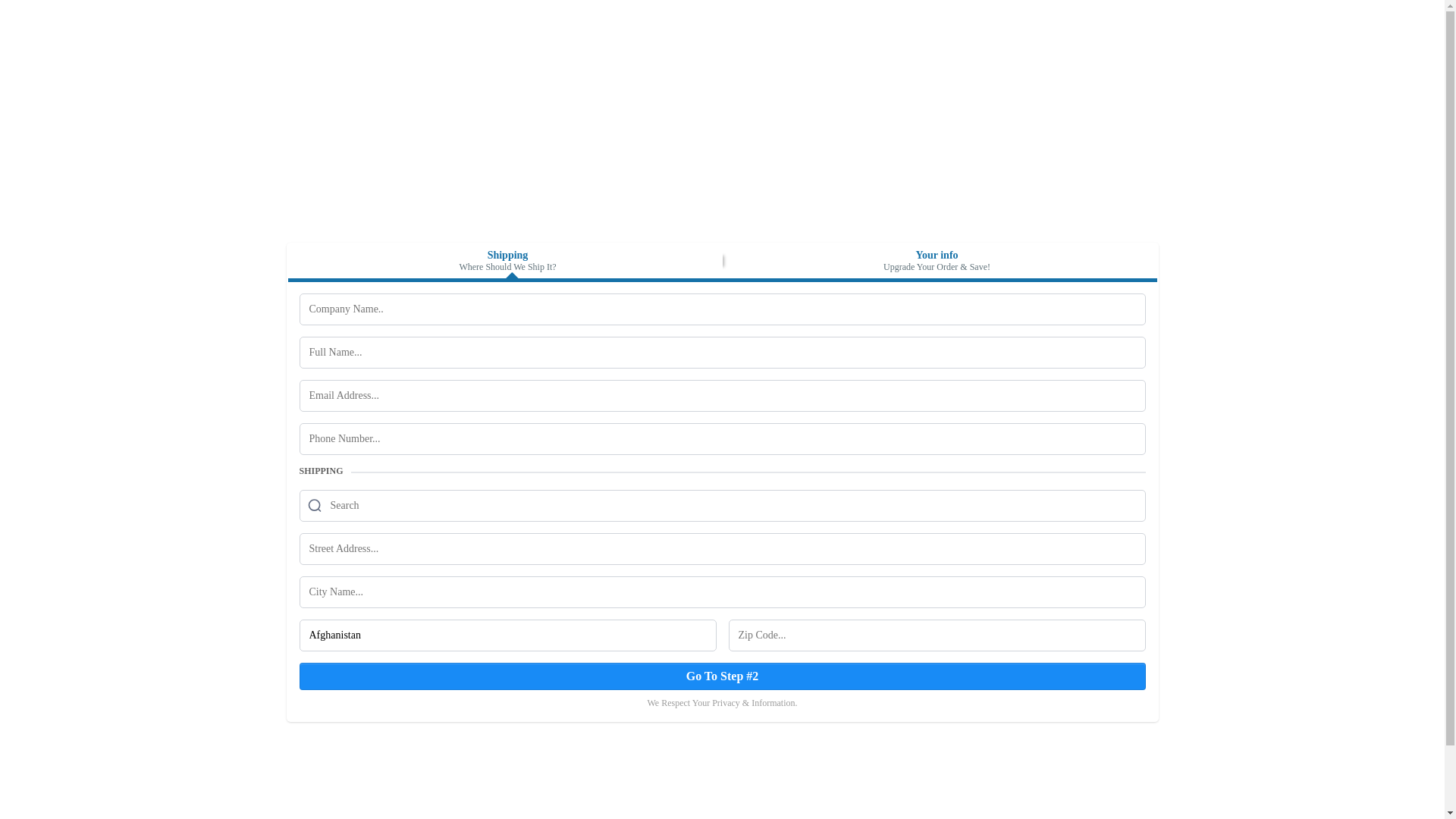
Task: Select the shipping Search address field
Action: 722,506
